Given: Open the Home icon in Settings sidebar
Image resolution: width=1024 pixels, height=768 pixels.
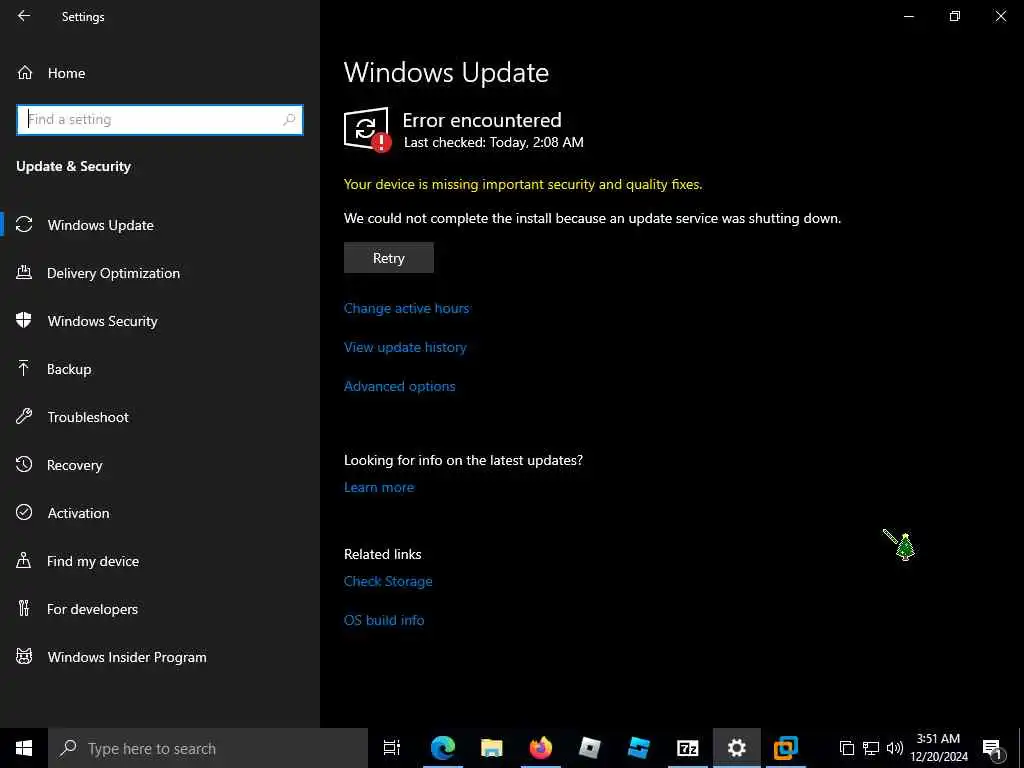Looking at the screenshot, I should 25,72.
